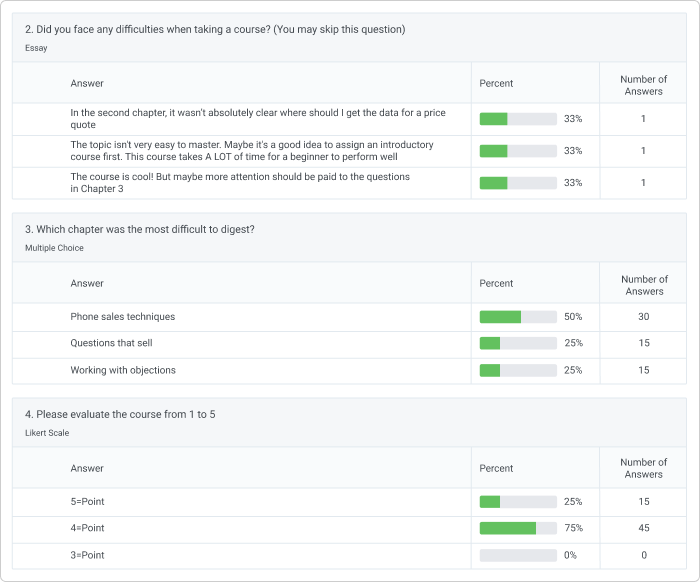Click the Percent column header in question 4
Image resolution: width=700 pixels, height=582 pixels.
pyautogui.click(x=496, y=468)
